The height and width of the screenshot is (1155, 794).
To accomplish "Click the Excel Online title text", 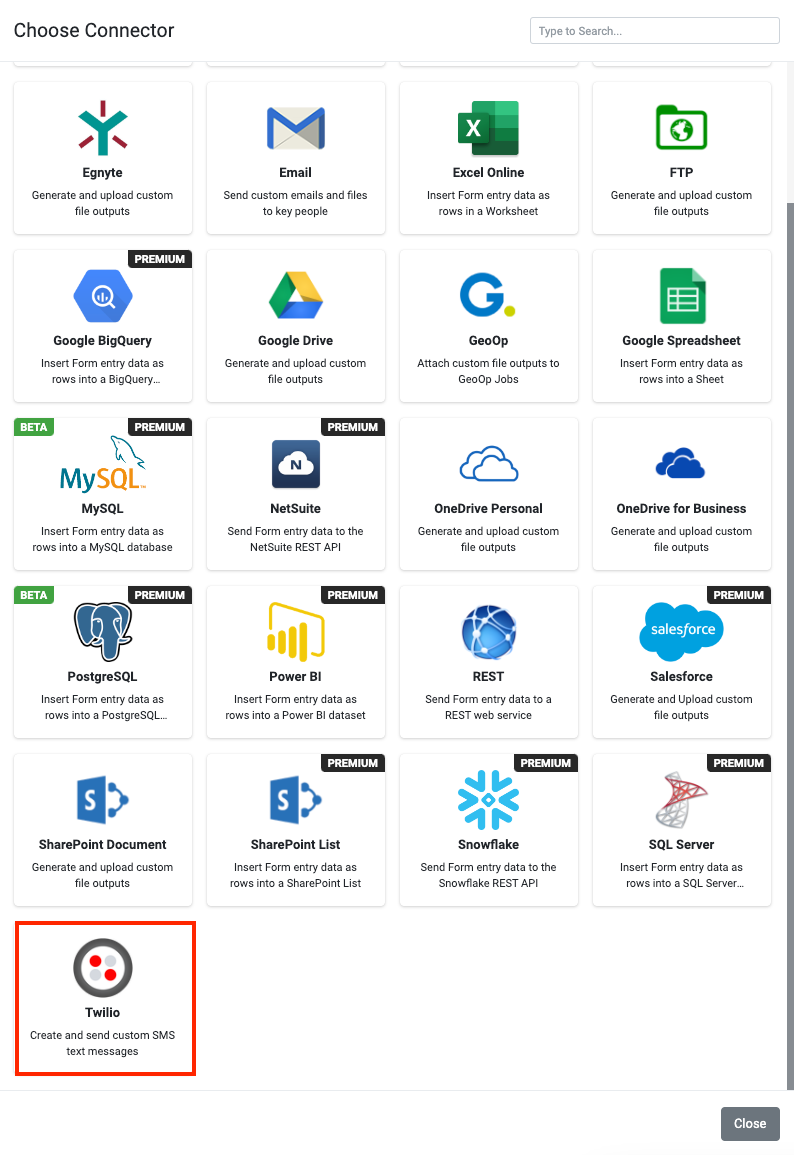I will tap(488, 172).
